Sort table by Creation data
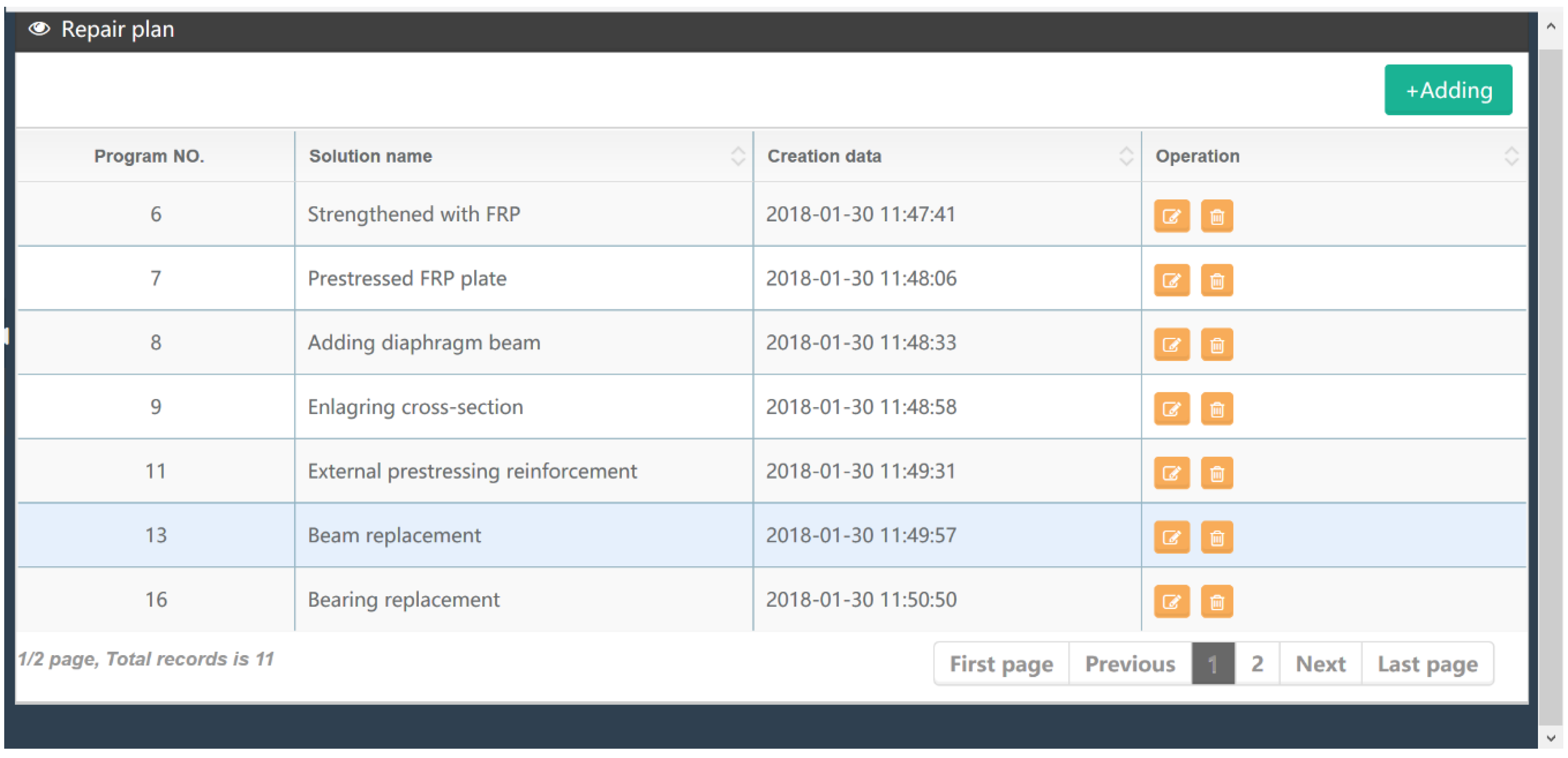 pyautogui.click(x=1126, y=157)
